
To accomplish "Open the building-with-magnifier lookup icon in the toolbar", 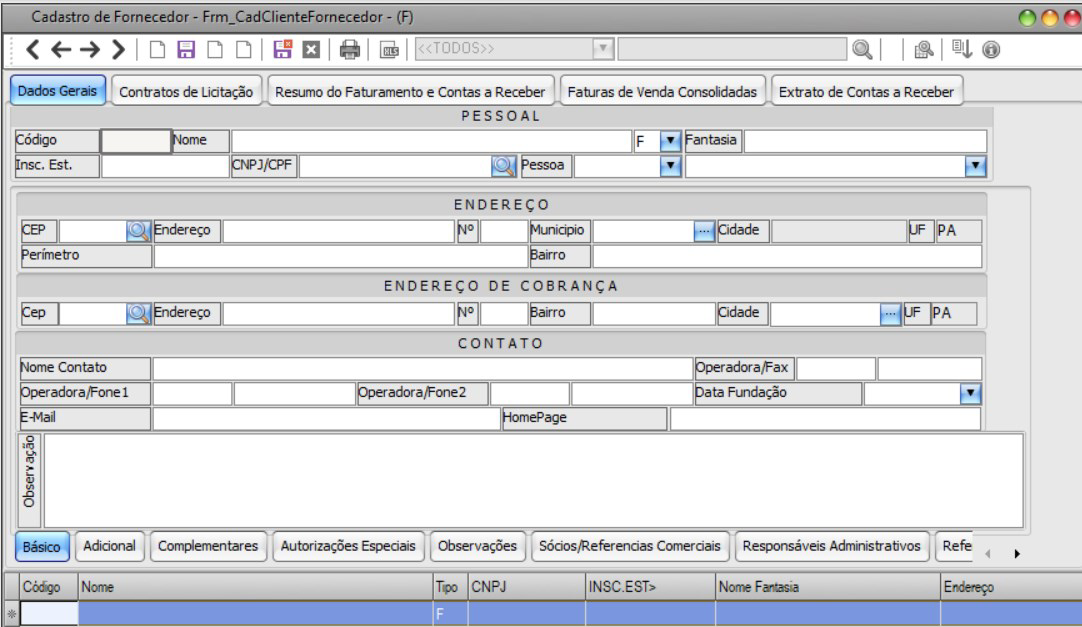I will (x=923, y=50).
